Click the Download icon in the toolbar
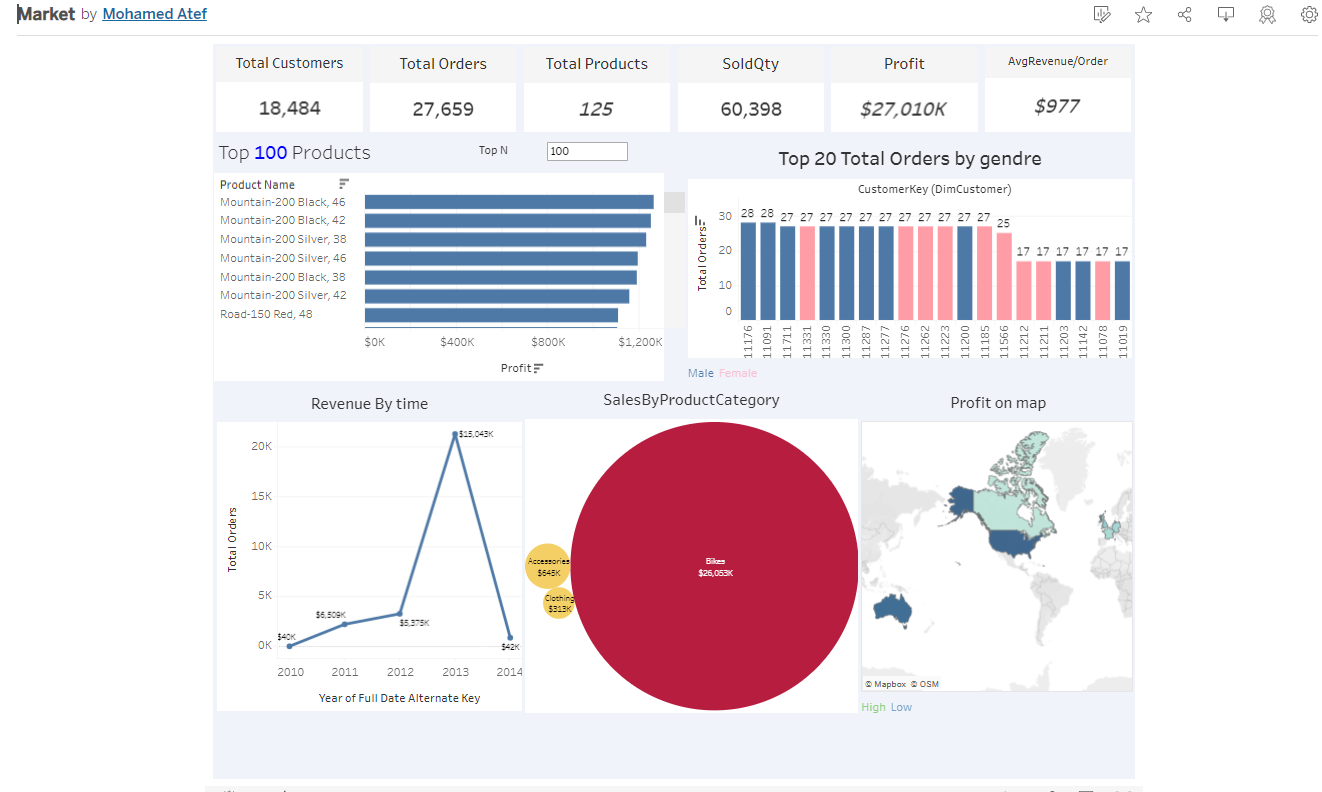Screen dimensions: 1322x792 pyautogui.click(x=1226, y=15)
